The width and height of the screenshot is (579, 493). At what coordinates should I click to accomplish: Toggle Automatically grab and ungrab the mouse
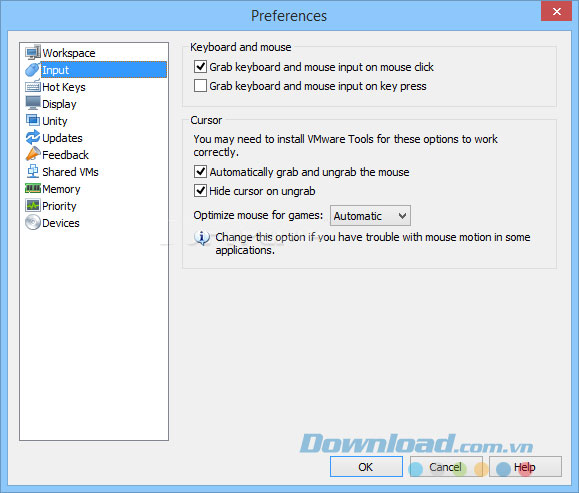[200, 172]
